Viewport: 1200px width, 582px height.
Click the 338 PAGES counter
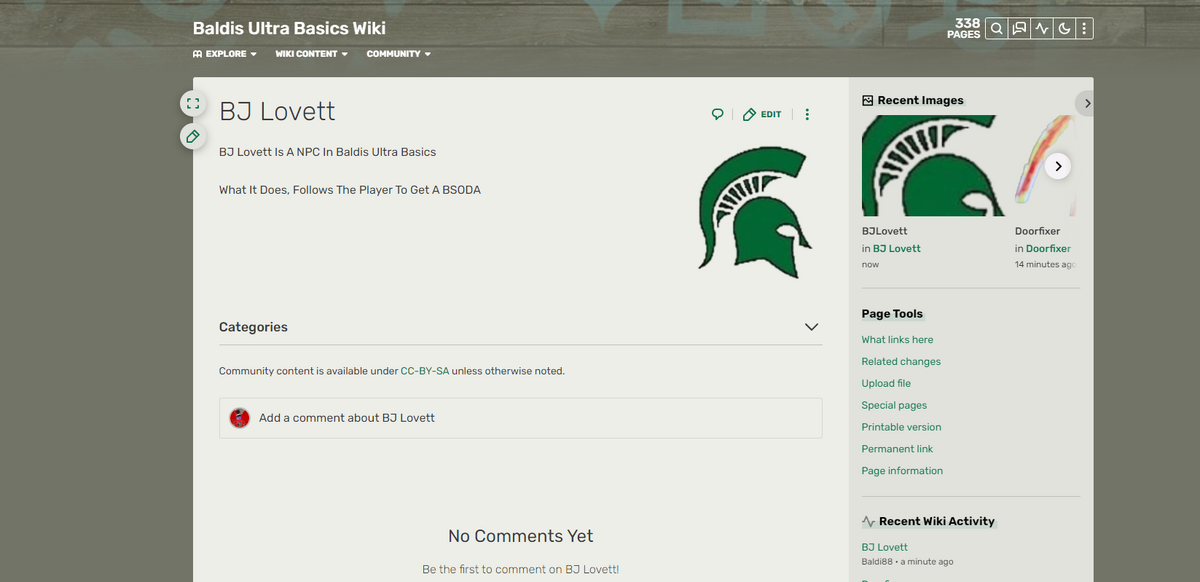[964, 29]
